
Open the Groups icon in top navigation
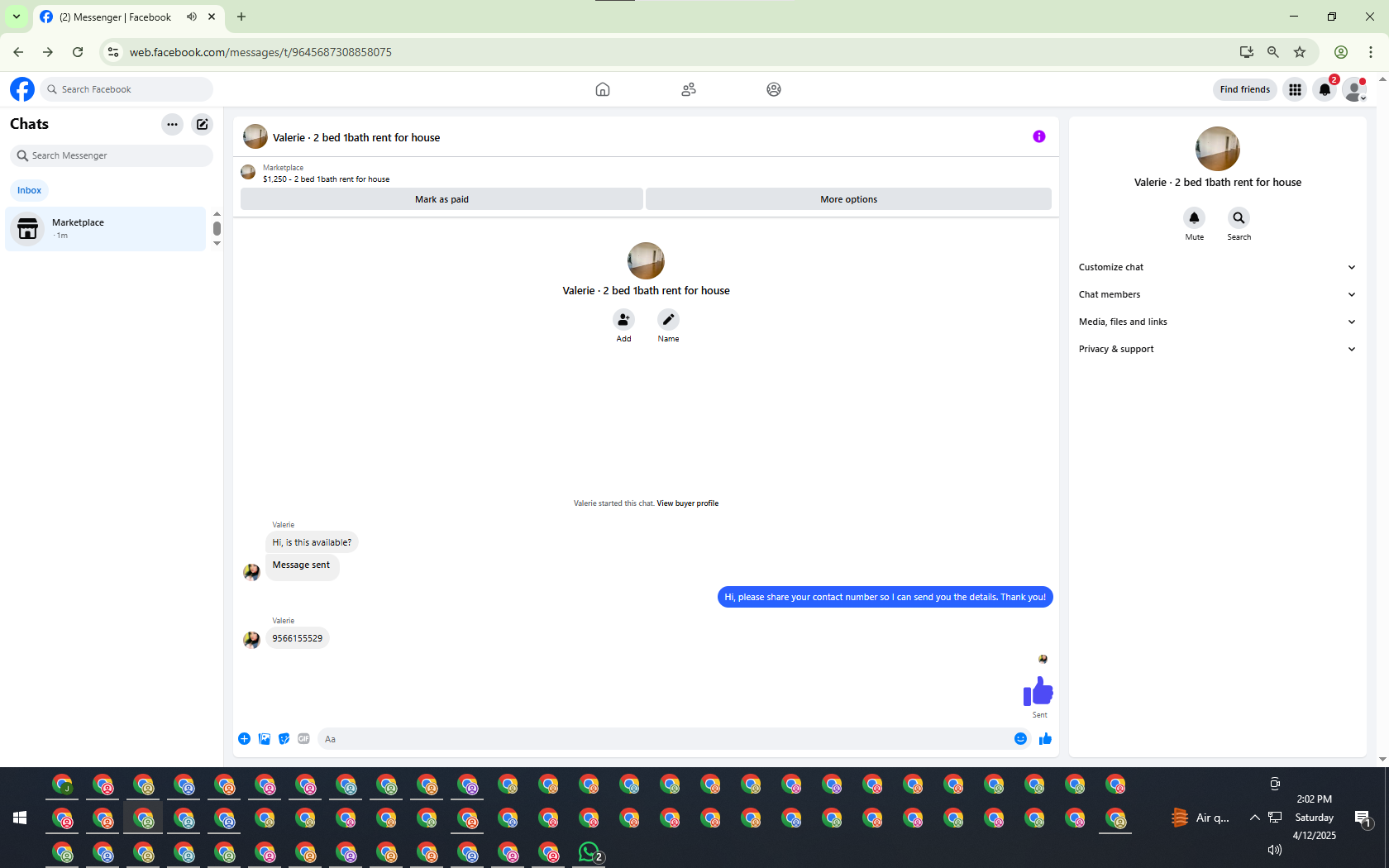tap(774, 89)
